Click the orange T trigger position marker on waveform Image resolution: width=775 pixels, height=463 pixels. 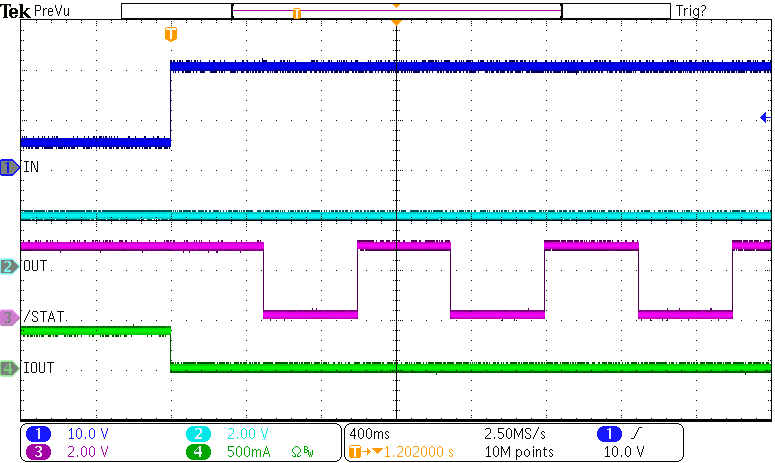(171, 34)
